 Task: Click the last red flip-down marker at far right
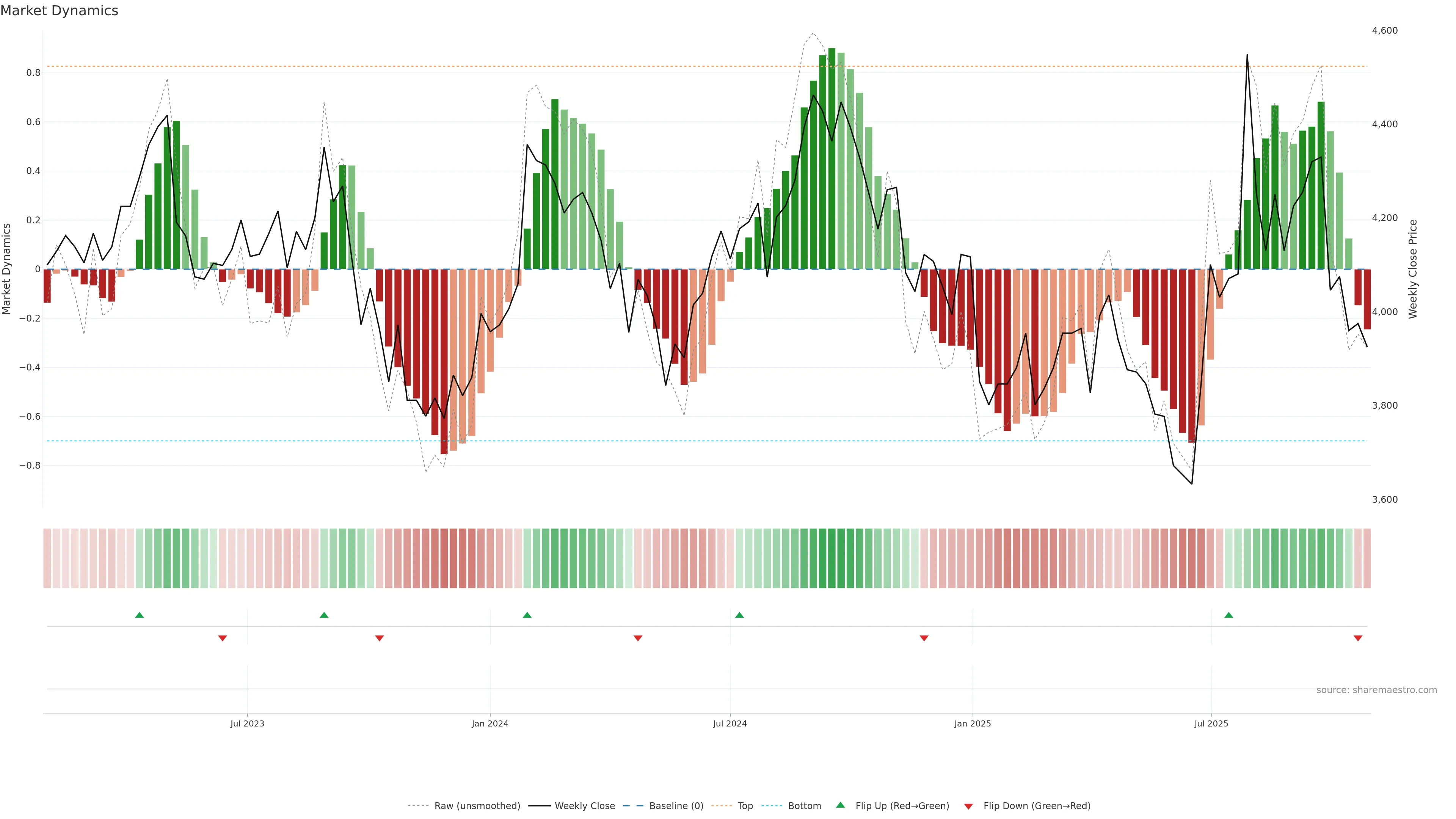tap(1358, 638)
